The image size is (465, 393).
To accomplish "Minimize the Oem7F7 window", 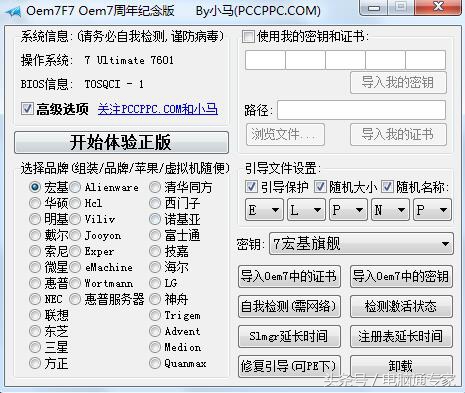I will [374, 8].
